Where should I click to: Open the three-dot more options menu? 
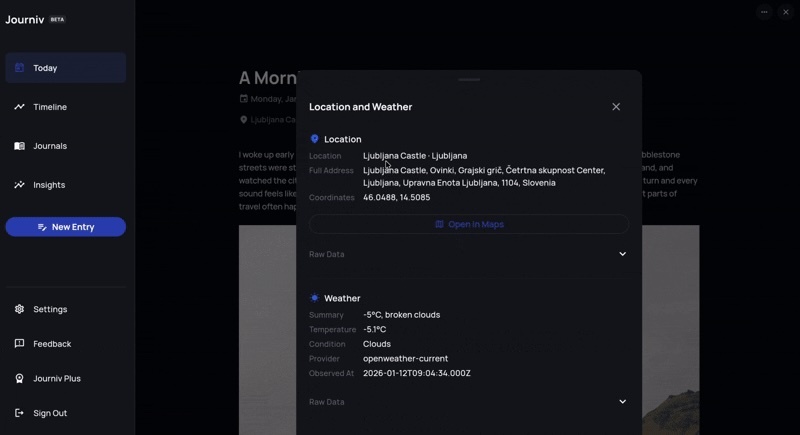[x=764, y=12]
